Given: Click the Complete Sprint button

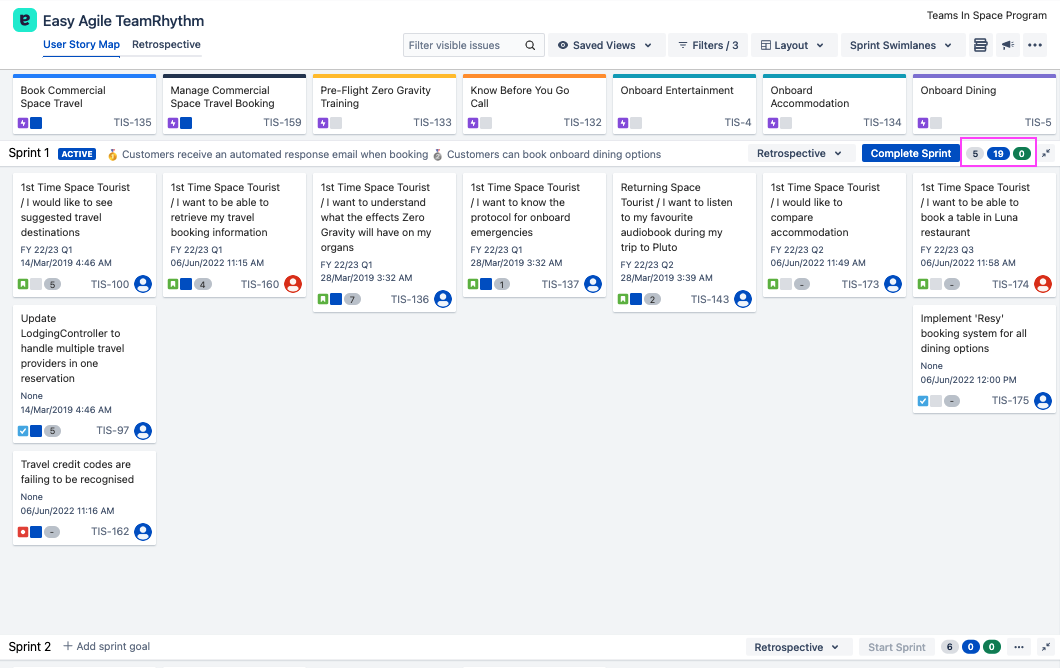Looking at the screenshot, I should pyautogui.click(x=910, y=154).
